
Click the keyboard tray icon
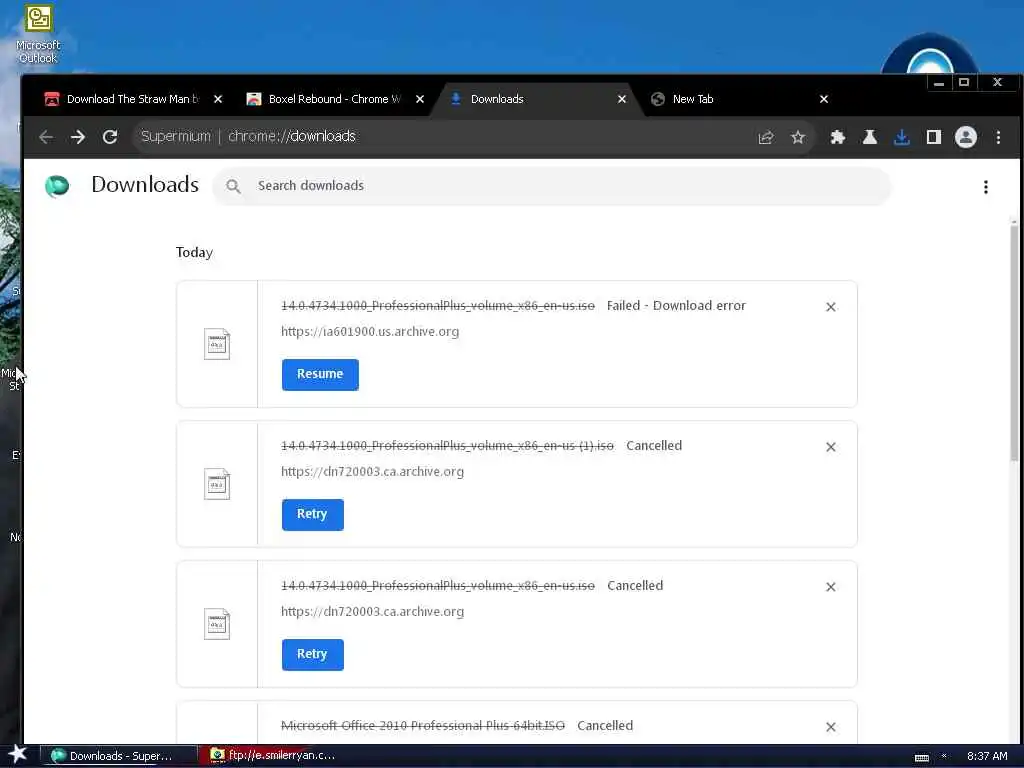(x=921, y=757)
